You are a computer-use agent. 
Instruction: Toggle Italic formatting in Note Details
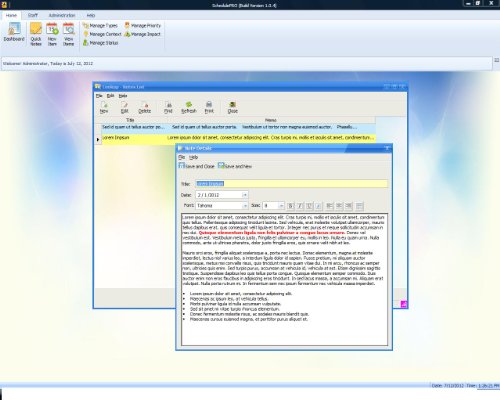click(300, 206)
